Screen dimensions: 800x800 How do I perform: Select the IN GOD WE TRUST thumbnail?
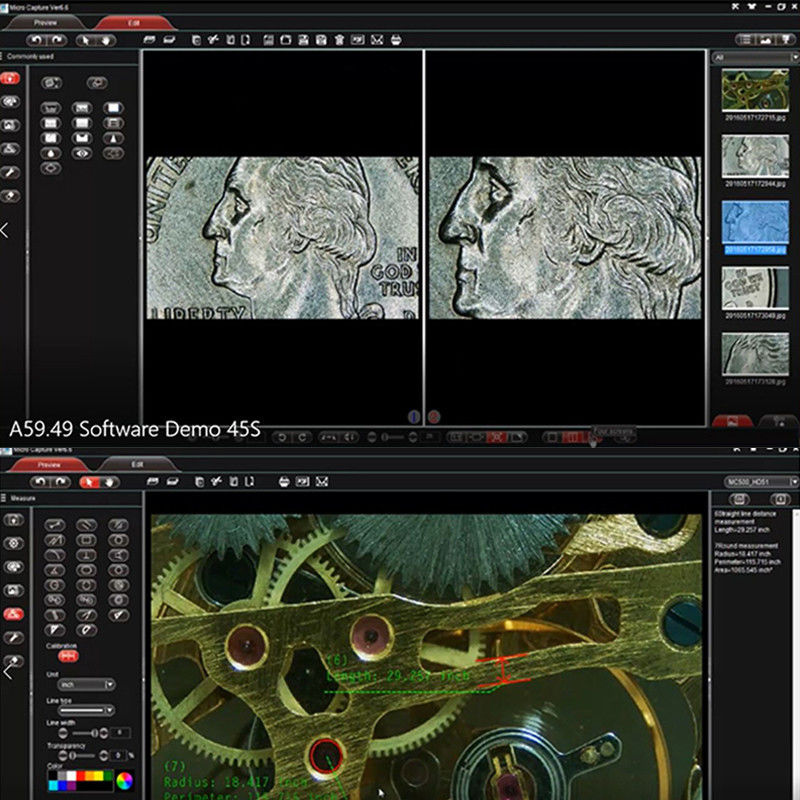[x=755, y=288]
